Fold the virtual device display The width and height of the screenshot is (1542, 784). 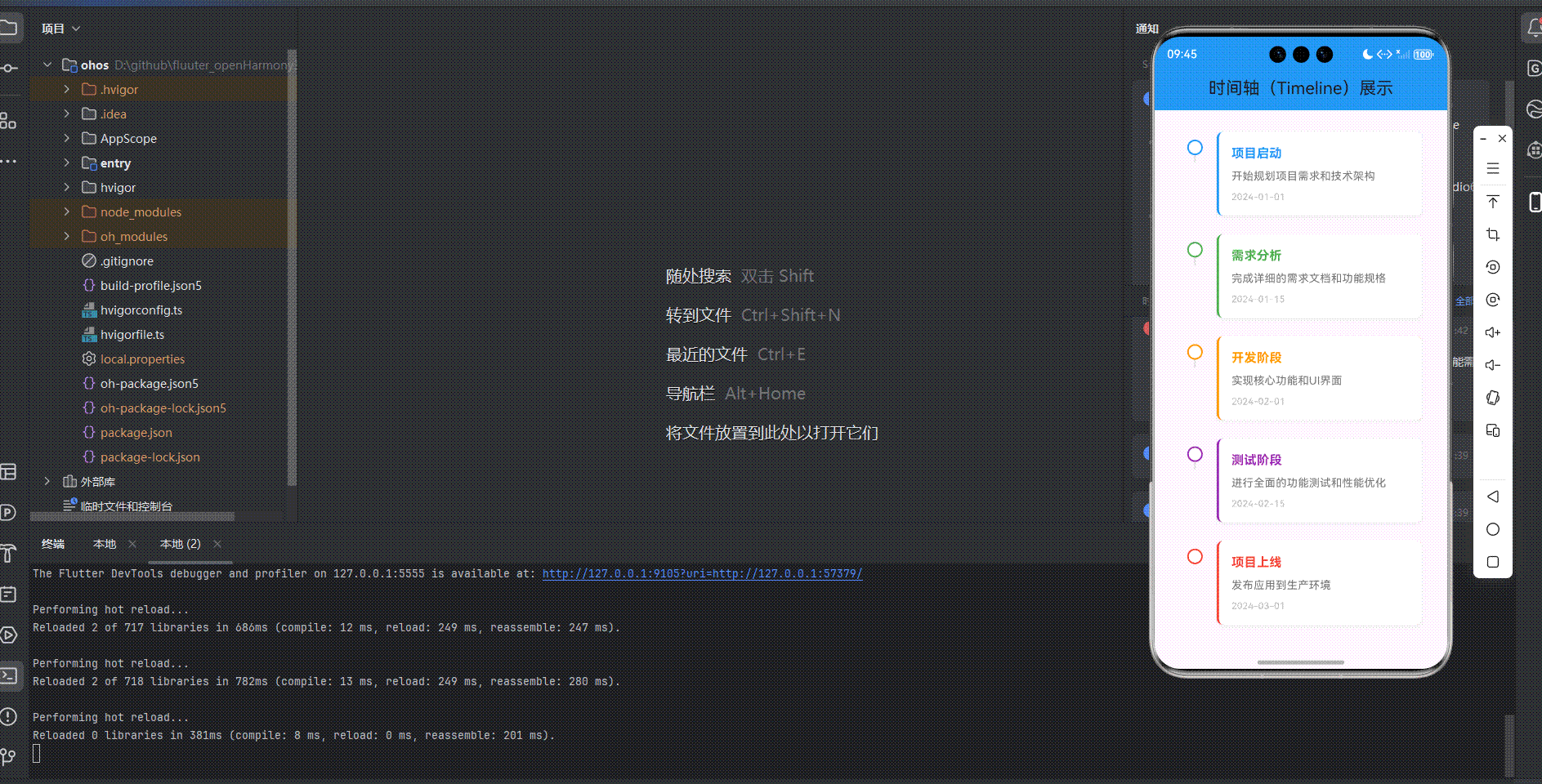1493,431
